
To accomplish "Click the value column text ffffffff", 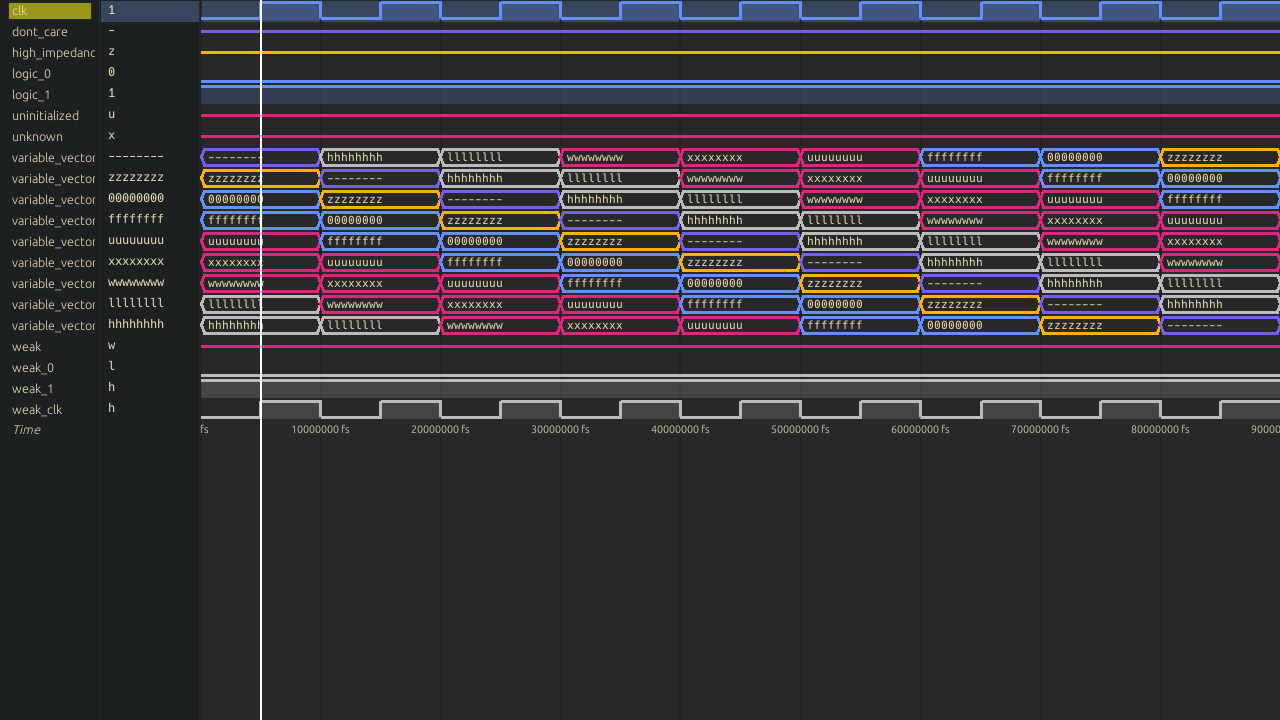I will (x=136, y=220).
